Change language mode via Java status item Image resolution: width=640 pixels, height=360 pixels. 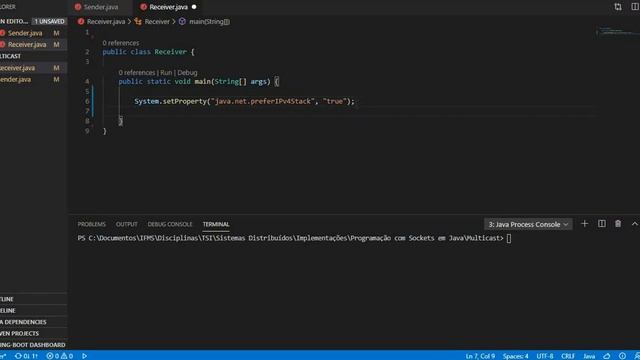(x=589, y=356)
